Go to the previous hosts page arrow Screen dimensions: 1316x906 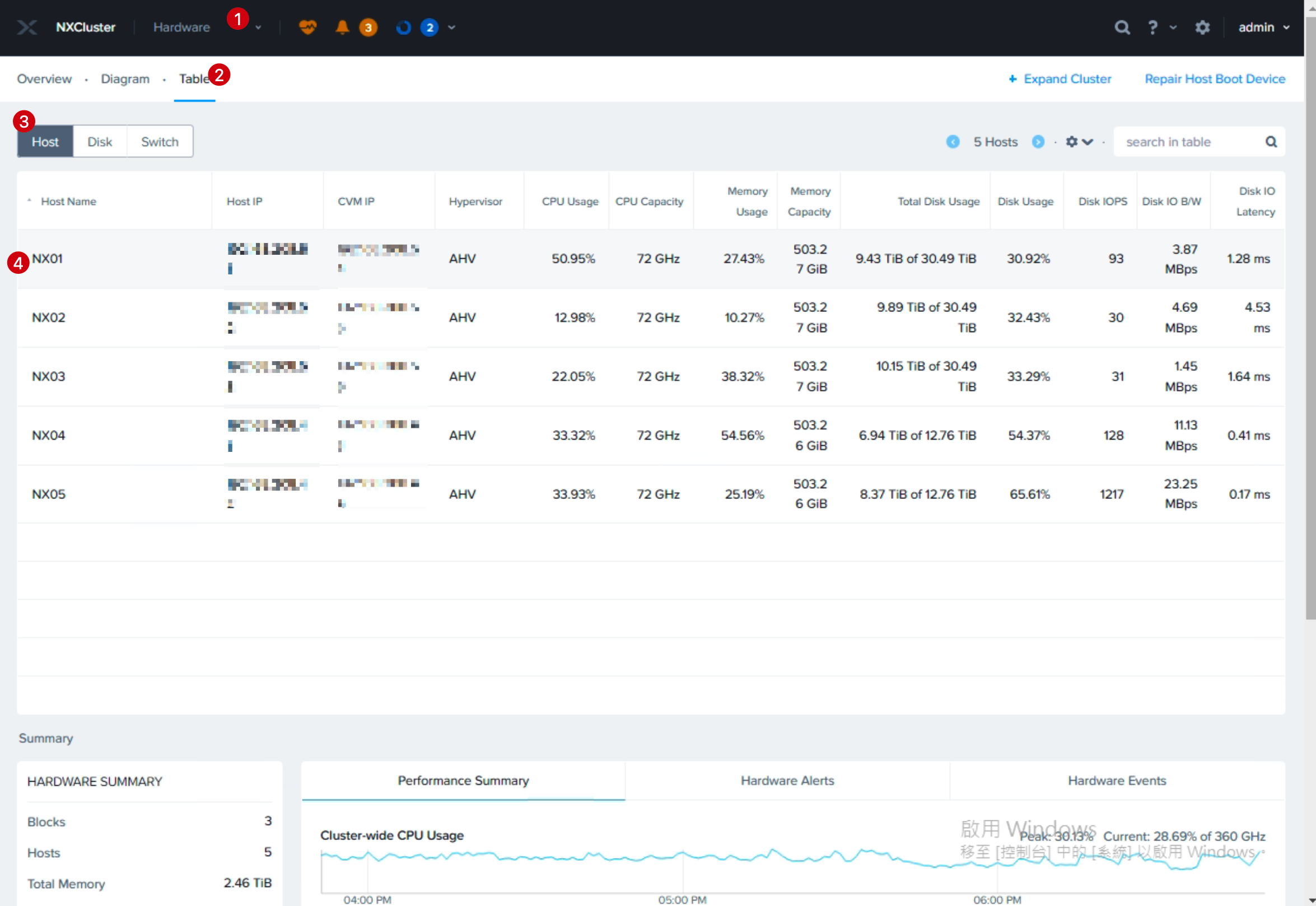tap(953, 142)
